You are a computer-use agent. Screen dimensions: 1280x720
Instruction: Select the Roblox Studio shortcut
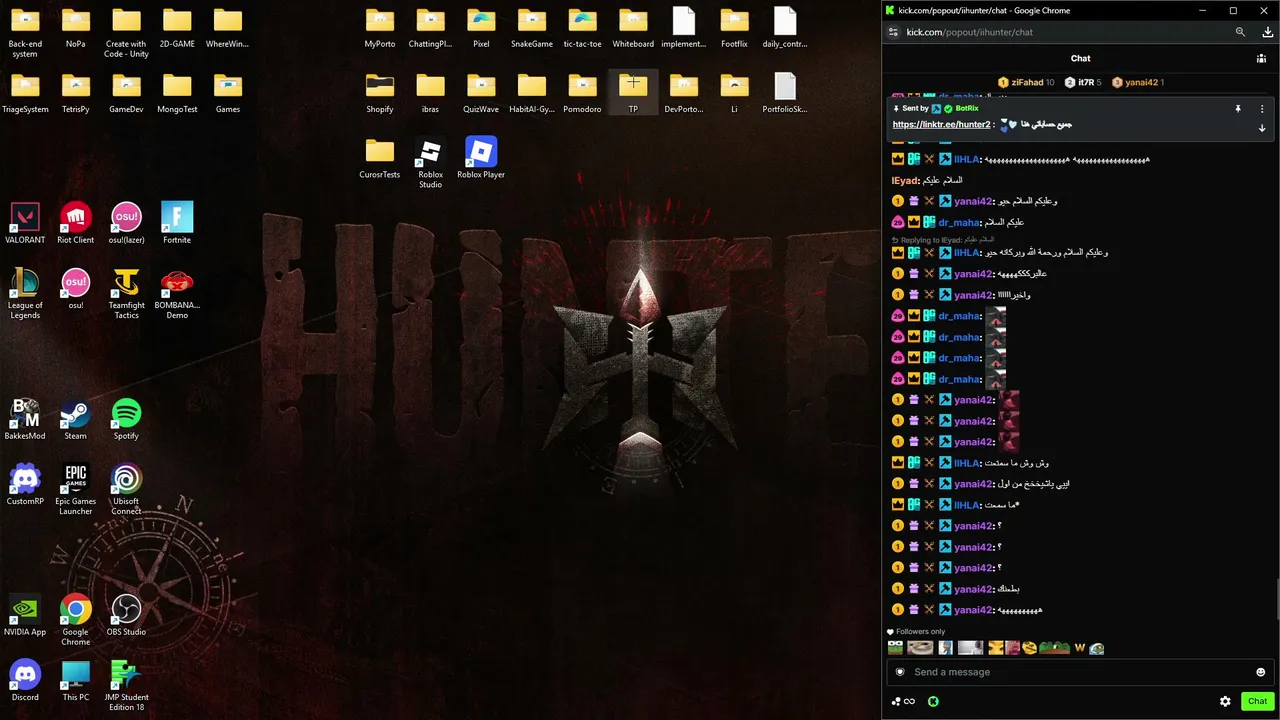(430, 163)
